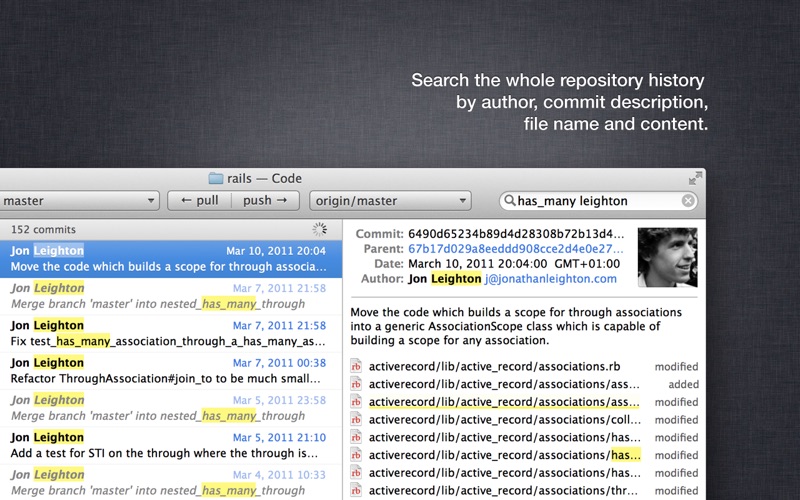Viewport: 800px width, 500px height.
Task: Clear the search field with the X icon
Action: coord(688,201)
